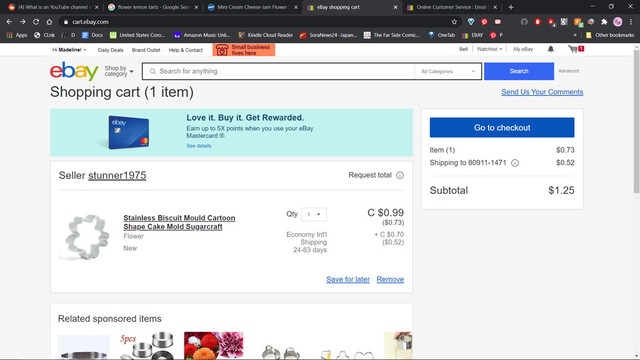
Task: Open the OneTab bookmark
Action: pyautogui.click(x=441, y=35)
